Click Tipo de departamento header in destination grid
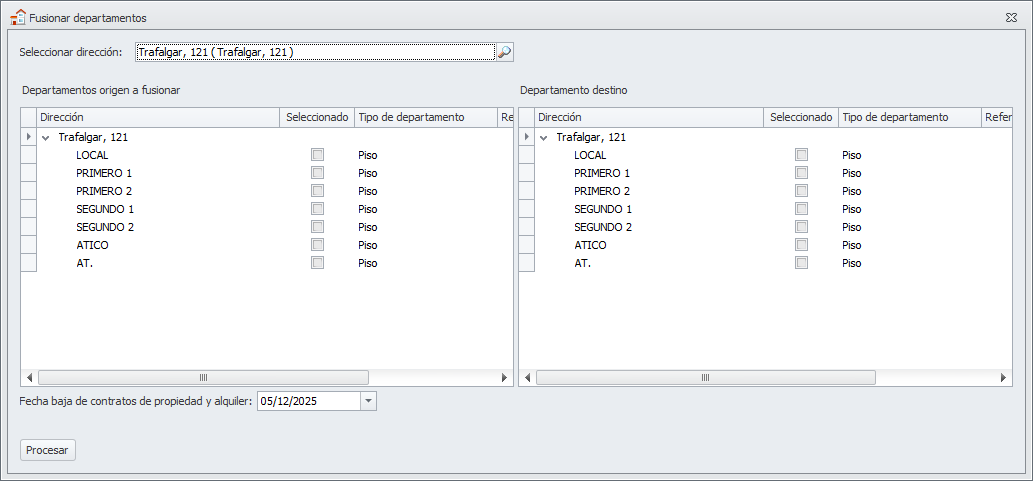 908,117
